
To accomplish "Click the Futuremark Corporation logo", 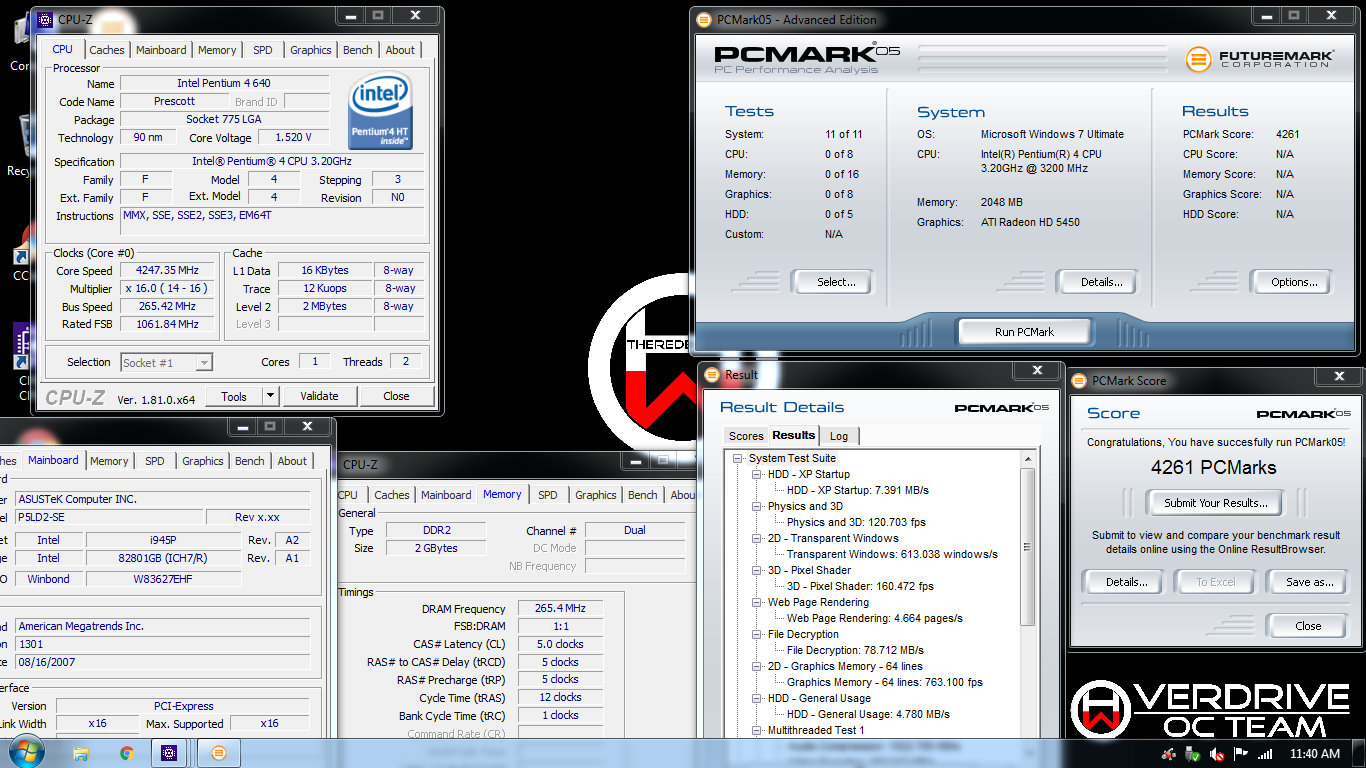I will pyautogui.click(x=1259, y=59).
